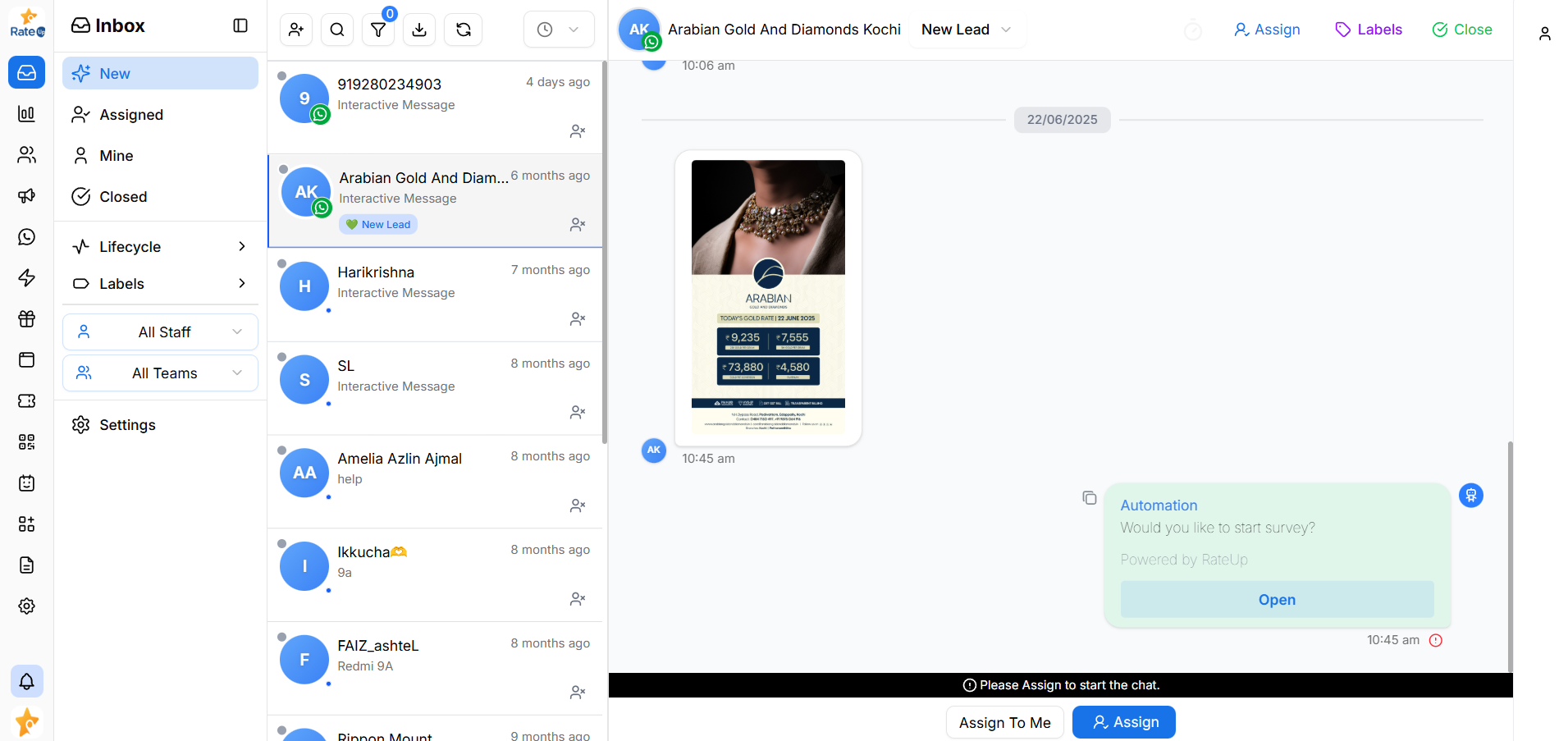
Task: Mark the Harikrishna conversation unread dot
Action: click(x=282, y=264)
